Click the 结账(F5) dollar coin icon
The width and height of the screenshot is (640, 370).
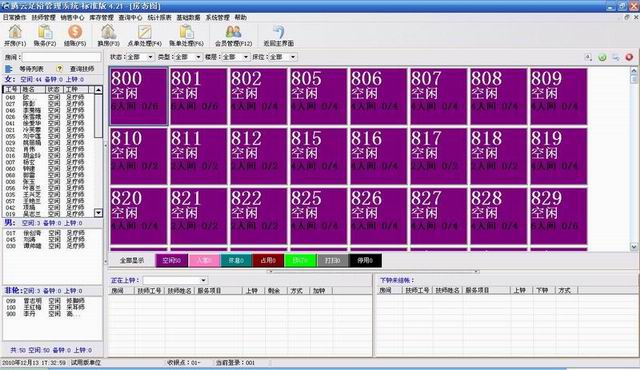75,32
